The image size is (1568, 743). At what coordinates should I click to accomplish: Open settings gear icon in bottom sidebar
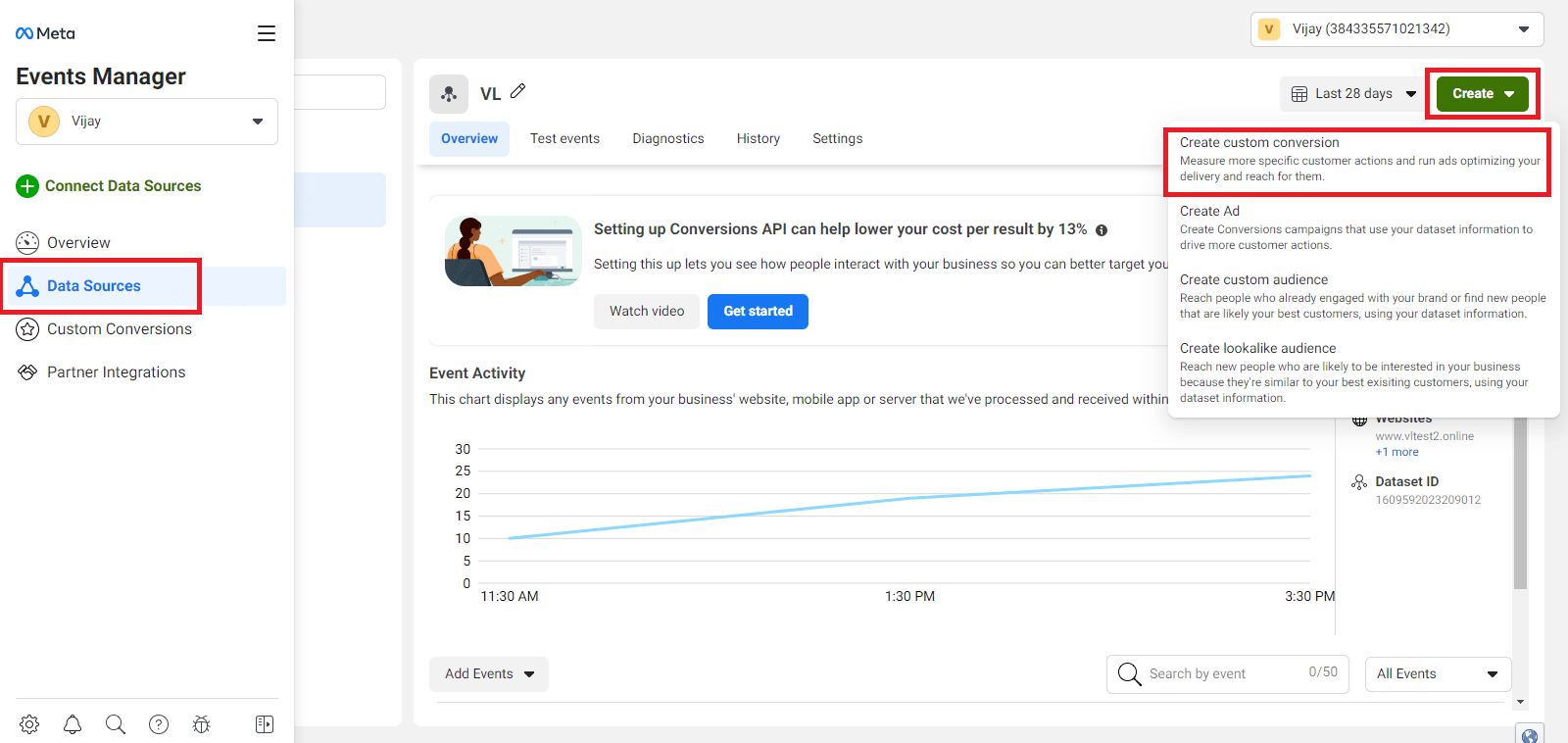click(29, 724)
